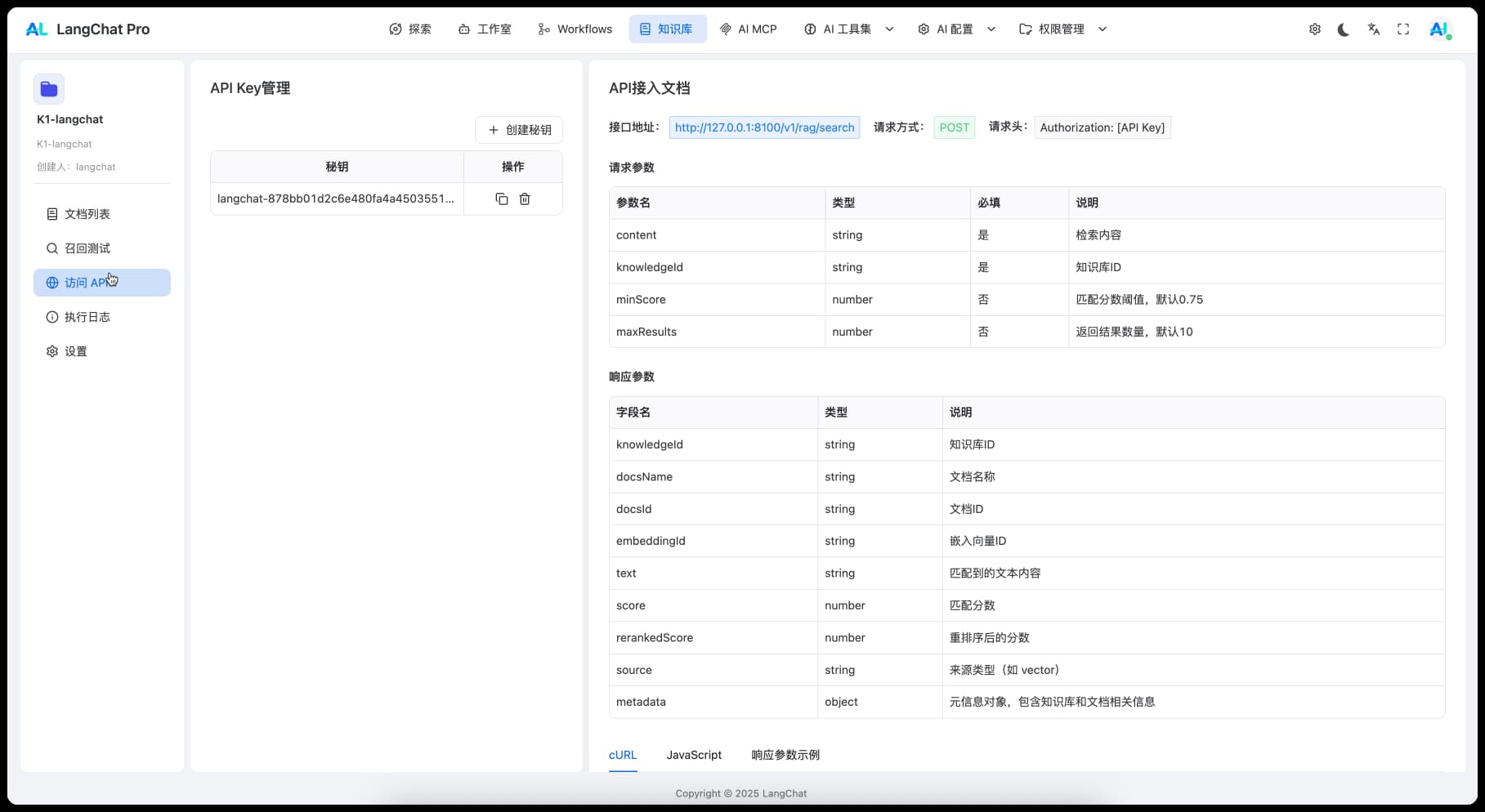Delete the langchat API key
Image resolution: width=1485 pixels, height=812 pixels.
(525, 199)
